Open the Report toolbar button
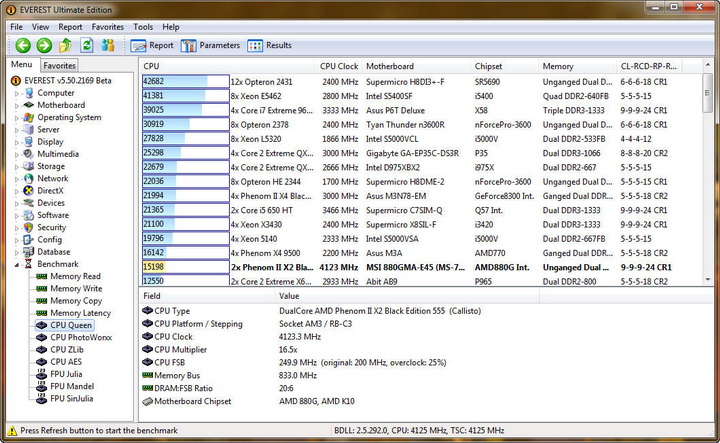 coord(152,45)
